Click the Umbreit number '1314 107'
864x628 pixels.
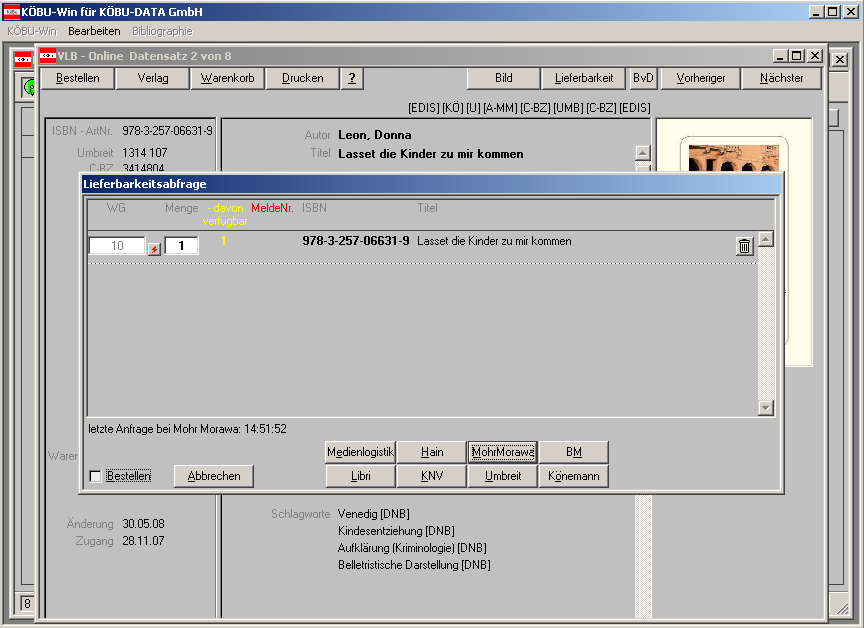click(145, 153)
